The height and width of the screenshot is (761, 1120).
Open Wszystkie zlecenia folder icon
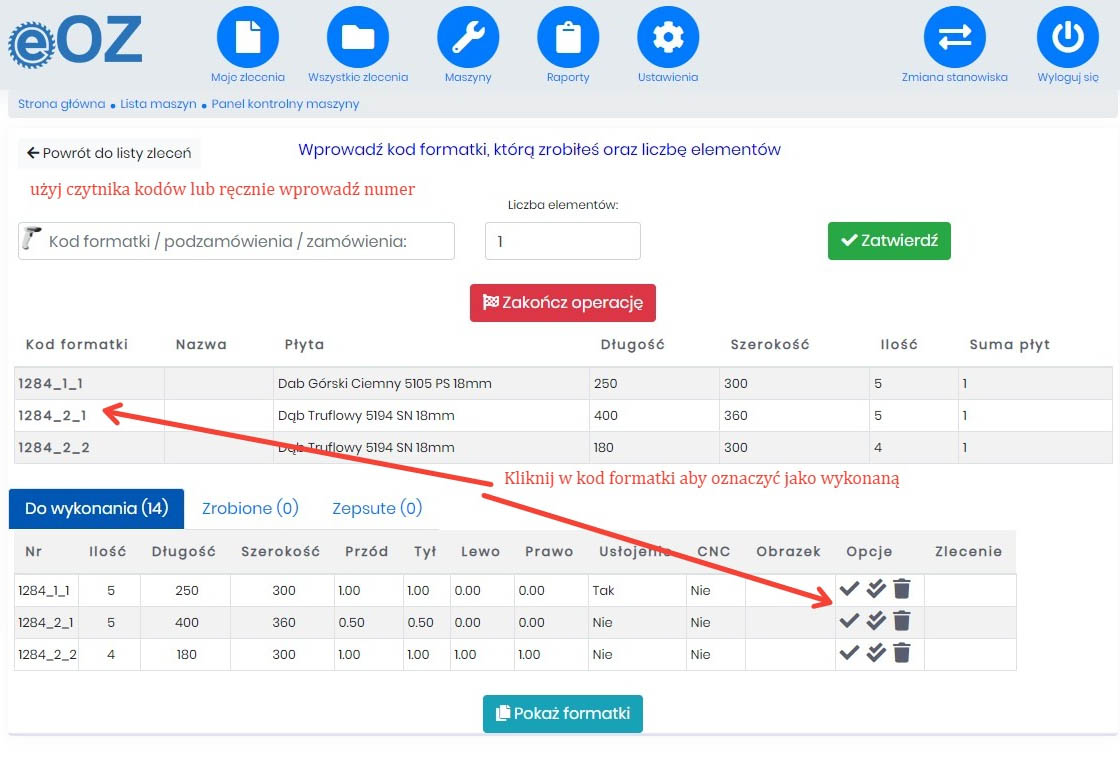[x=357, y=38]
